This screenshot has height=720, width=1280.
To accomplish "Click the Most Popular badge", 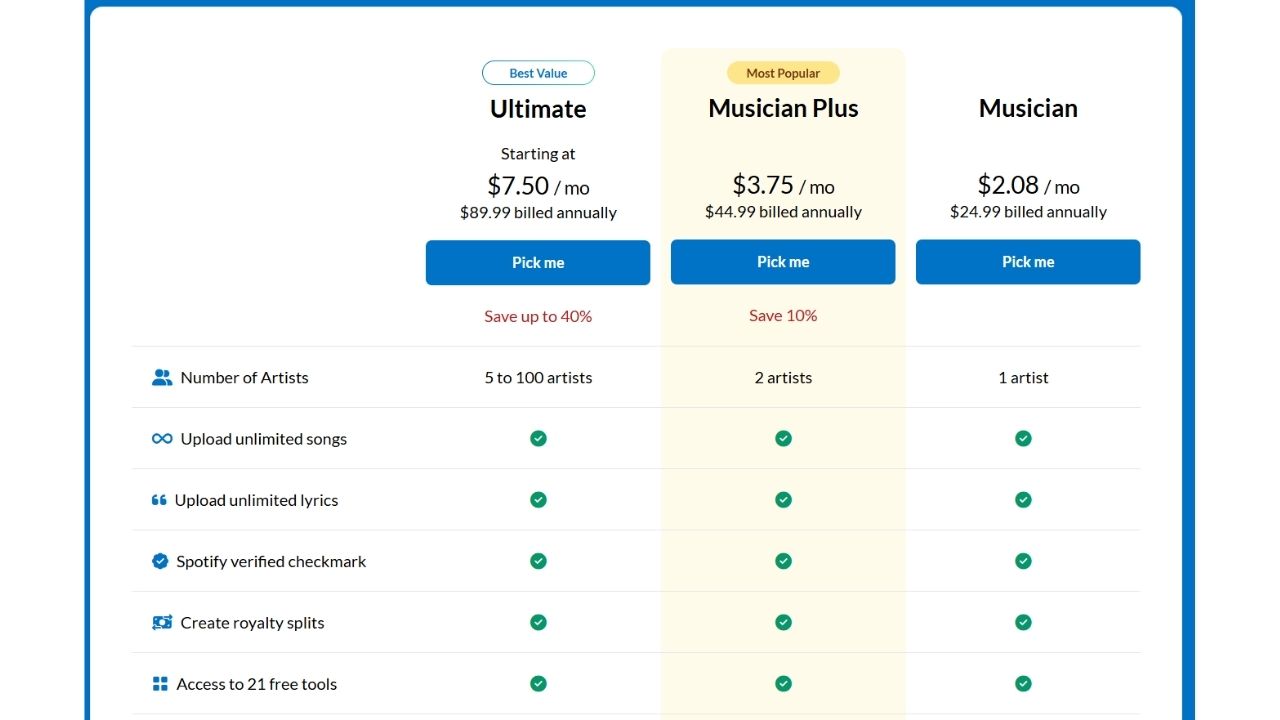I will [x=783, y=73].
